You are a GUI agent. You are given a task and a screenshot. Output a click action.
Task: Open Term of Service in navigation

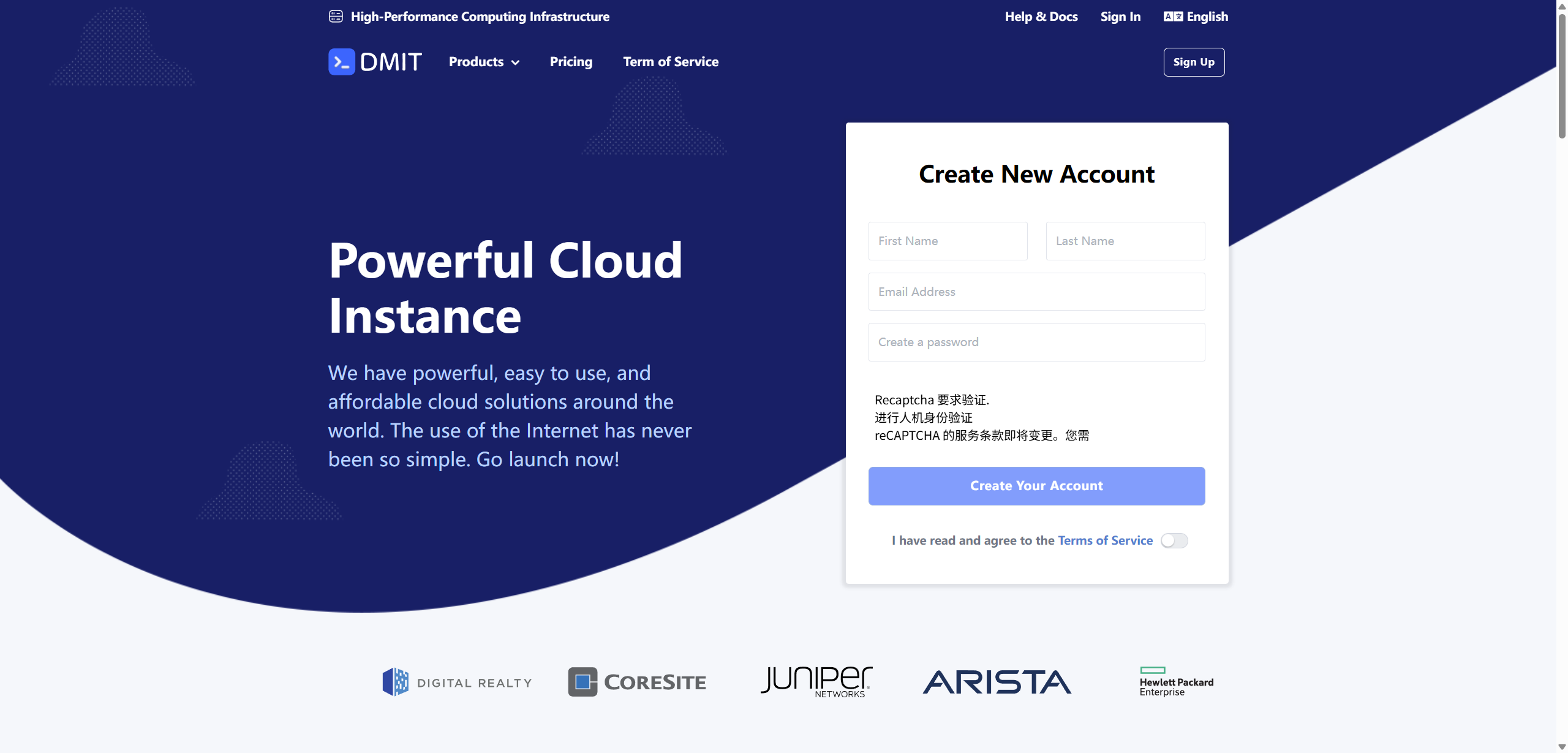pyautogui.click(x=671, y=62)
